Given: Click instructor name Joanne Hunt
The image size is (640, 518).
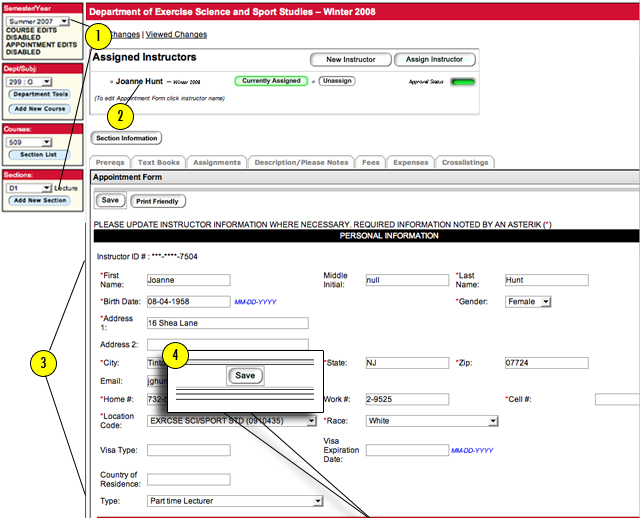Looking at the screenshot, I should click(x=139, y=81).
